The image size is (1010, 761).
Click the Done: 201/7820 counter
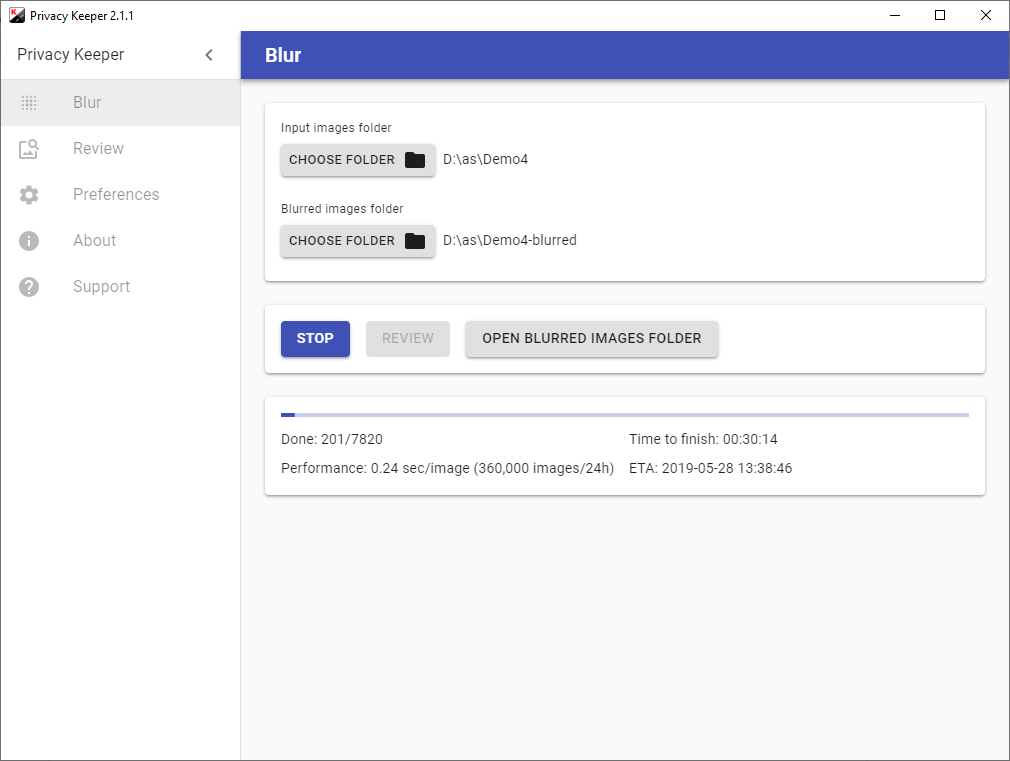pos(332,439)
